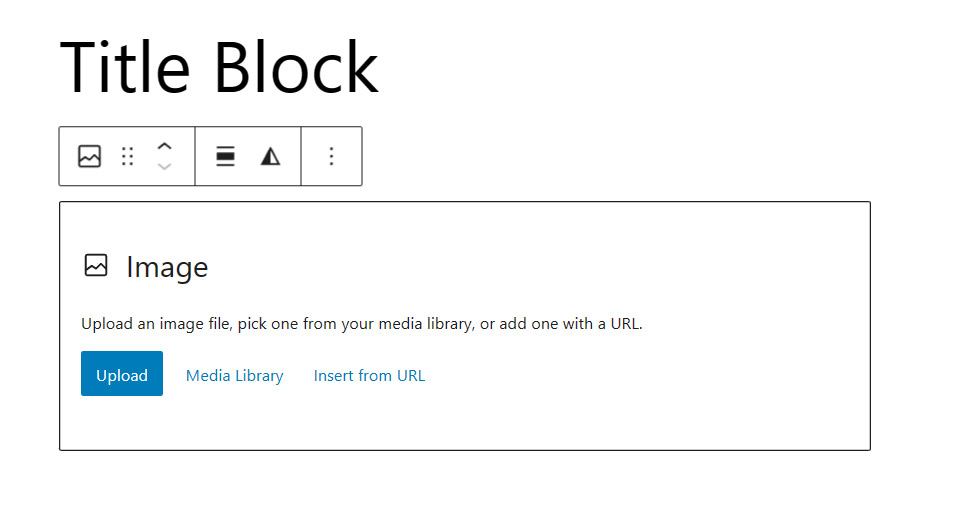Open the block alignment control

coord(225,157)
